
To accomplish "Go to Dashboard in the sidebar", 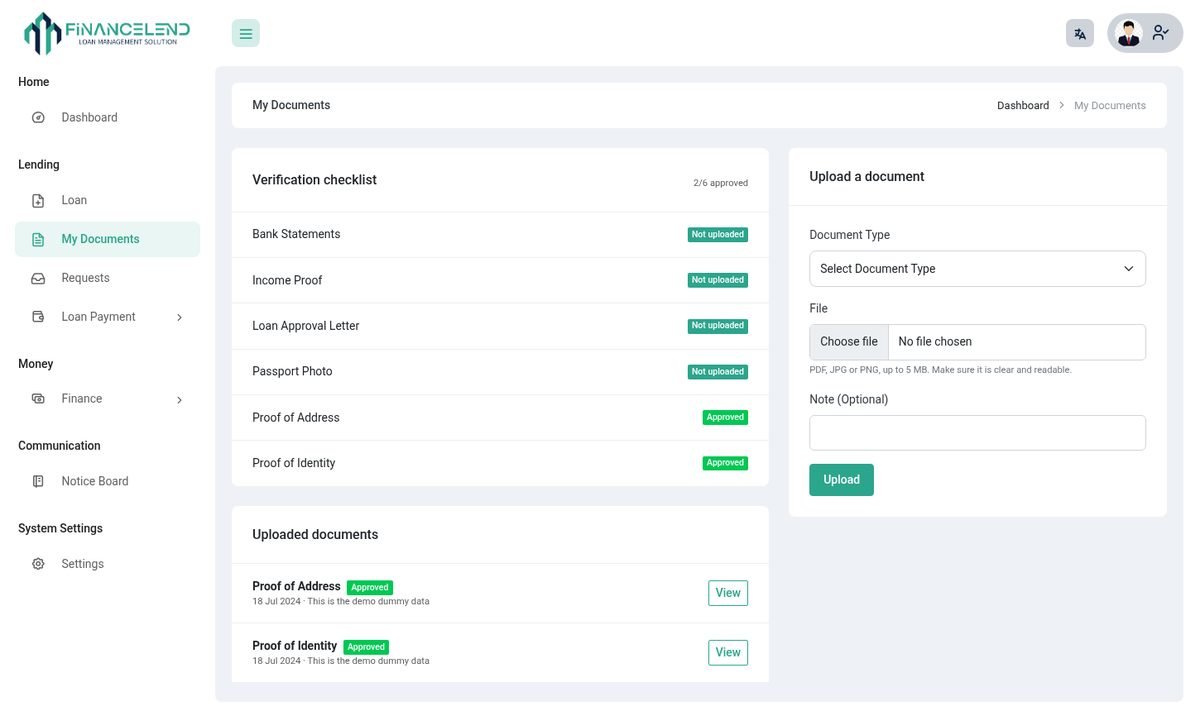I will click(x=107, y=118).
